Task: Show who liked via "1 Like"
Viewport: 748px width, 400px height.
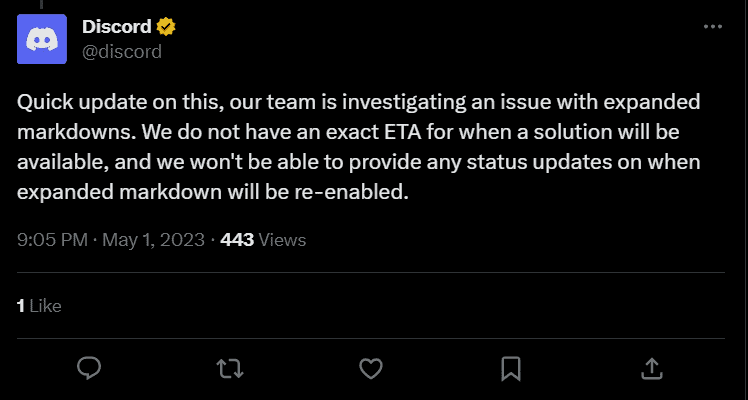Action: (40, 306)
